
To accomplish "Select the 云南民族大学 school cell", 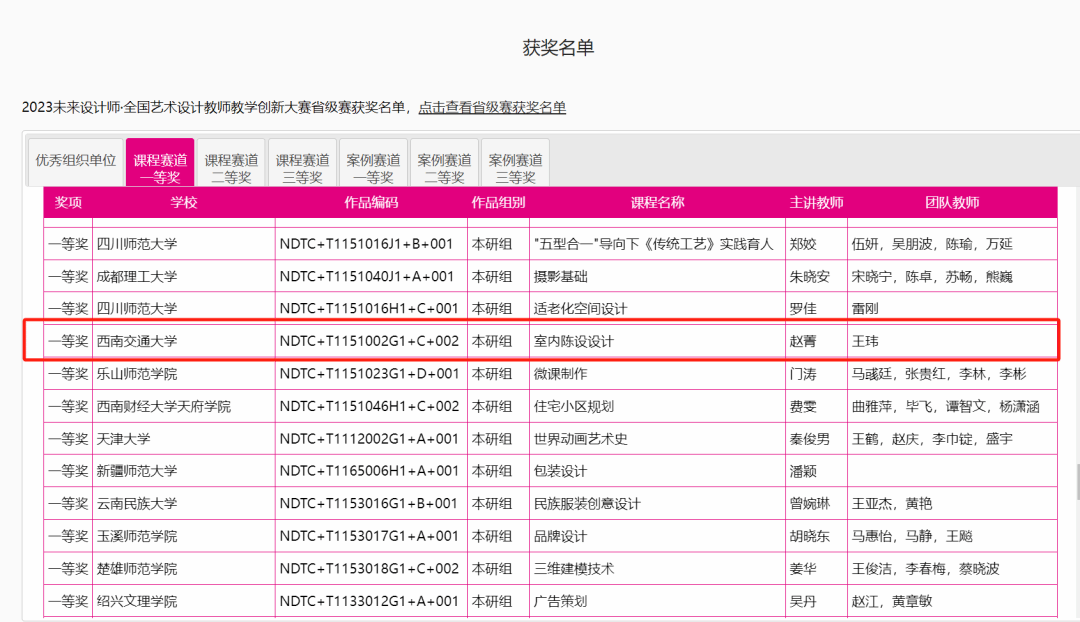I will click(x=184, y=504).
